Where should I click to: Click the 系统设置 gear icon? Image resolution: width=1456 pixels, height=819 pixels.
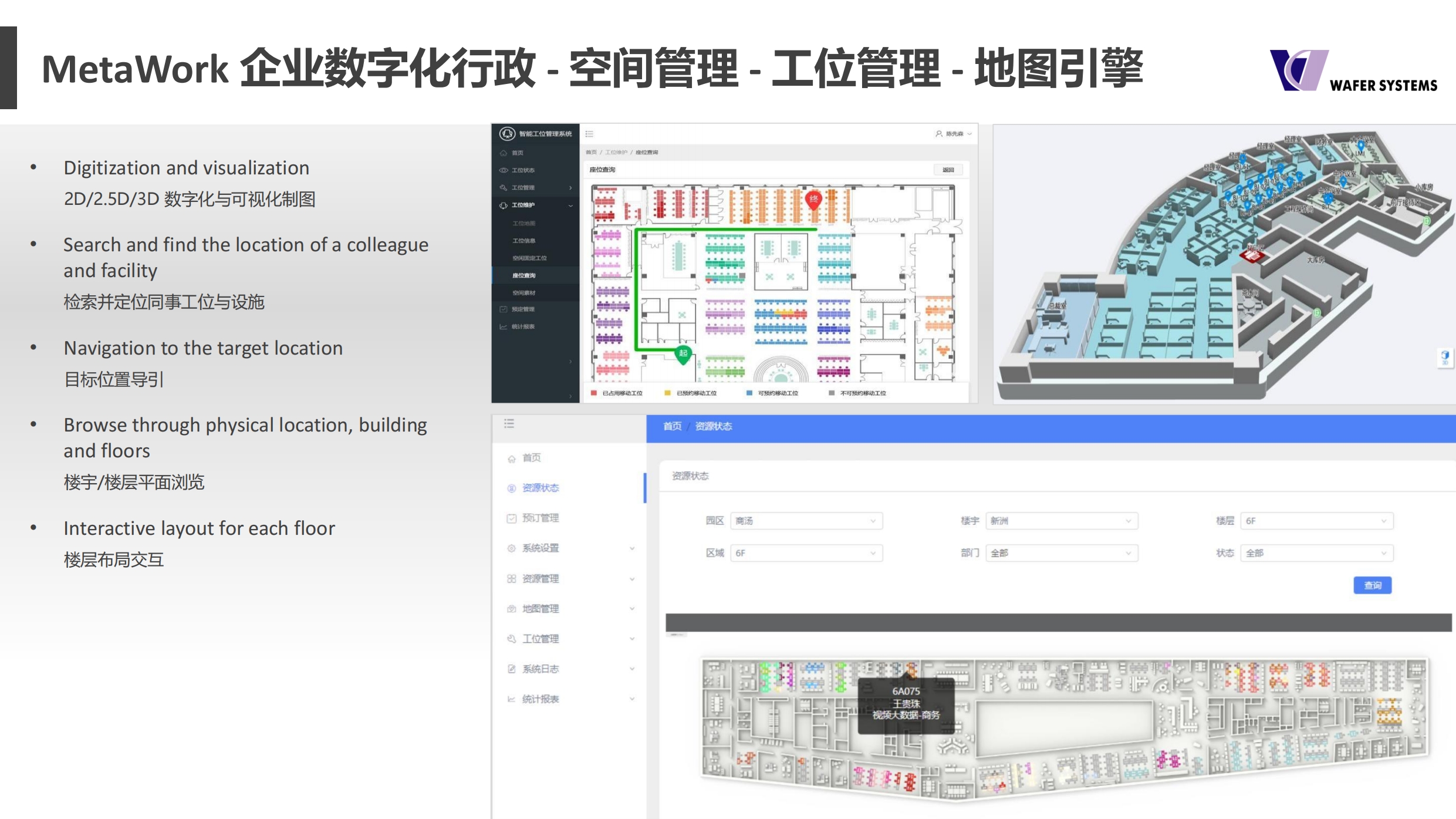[512, 548]
